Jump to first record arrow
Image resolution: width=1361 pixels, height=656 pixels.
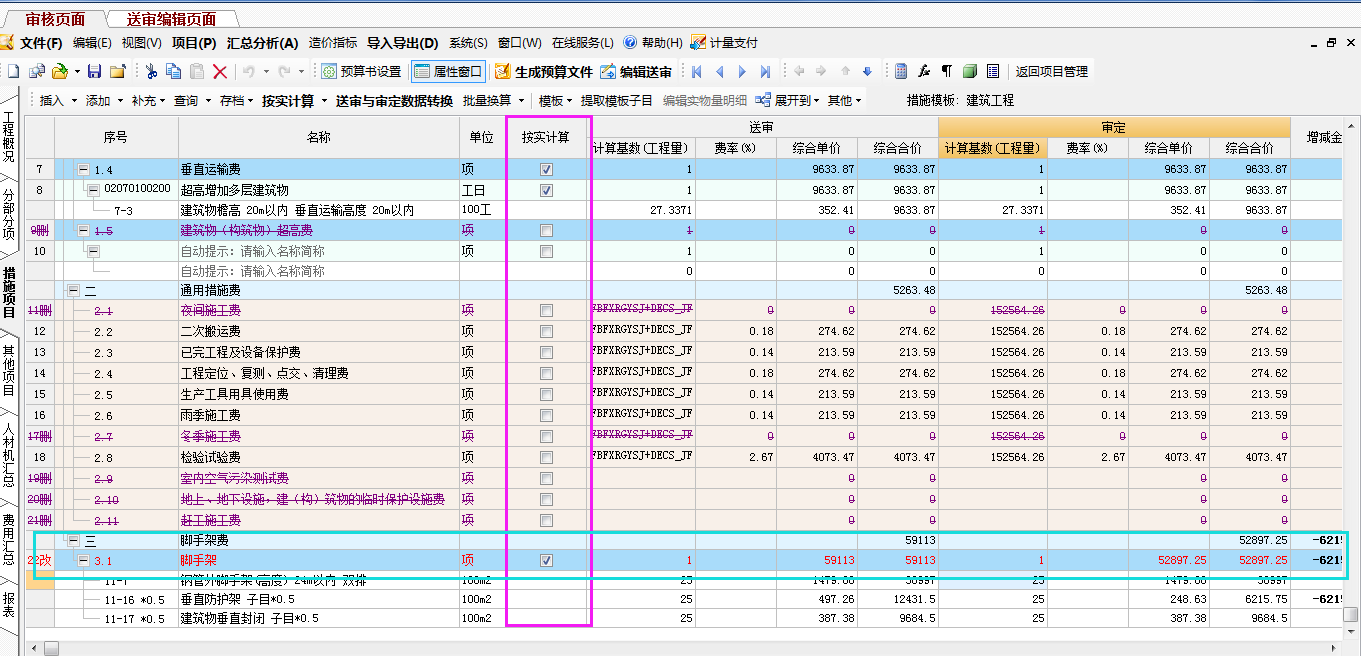point(697,71)
